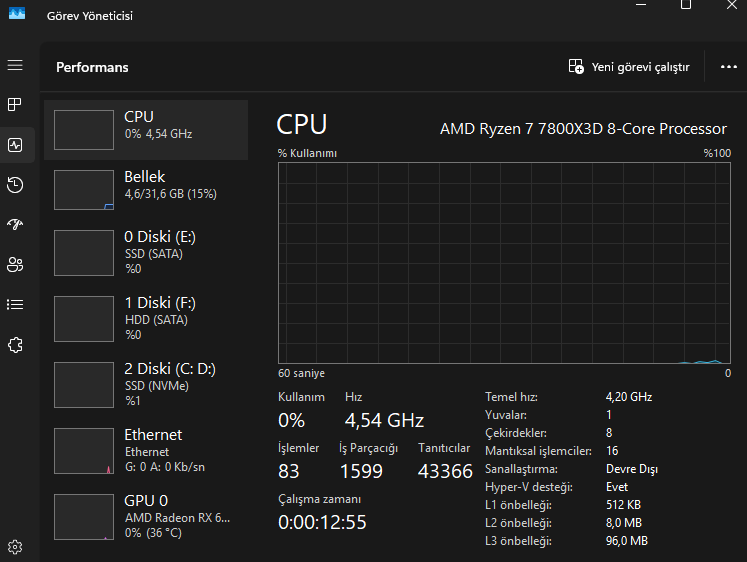Open the three-dot more options menu
The image size is (747, 562).
coord(728,67)
